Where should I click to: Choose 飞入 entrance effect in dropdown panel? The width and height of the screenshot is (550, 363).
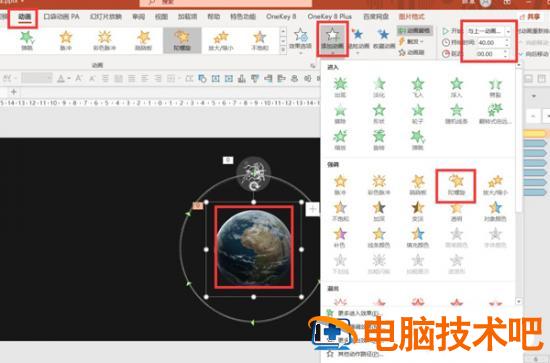coord(418,87)
